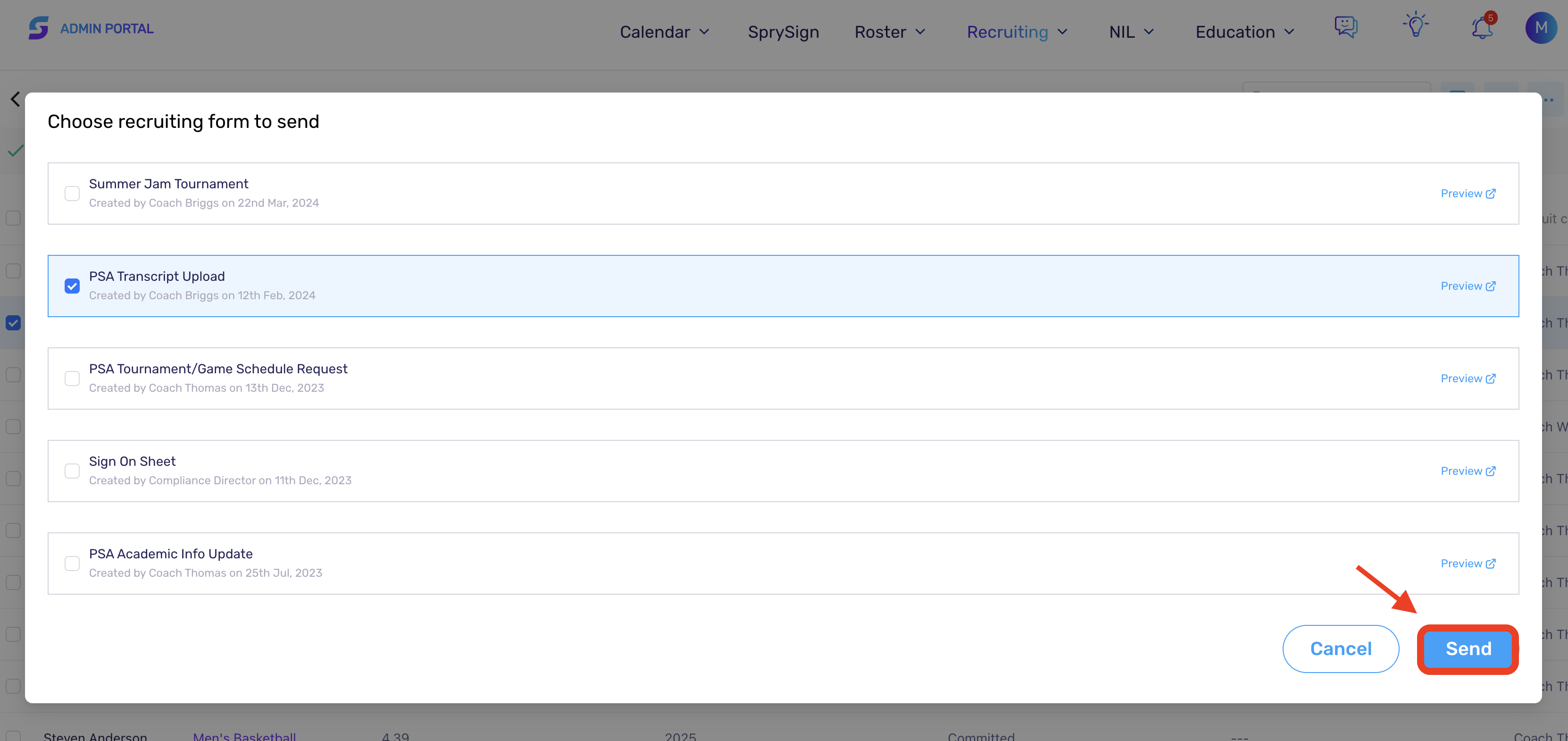Image resolution: width=1568 pixels, height=741 pixels.
Task: Preview the Summer Jam Tournament form
Action: click(1468, 194)
